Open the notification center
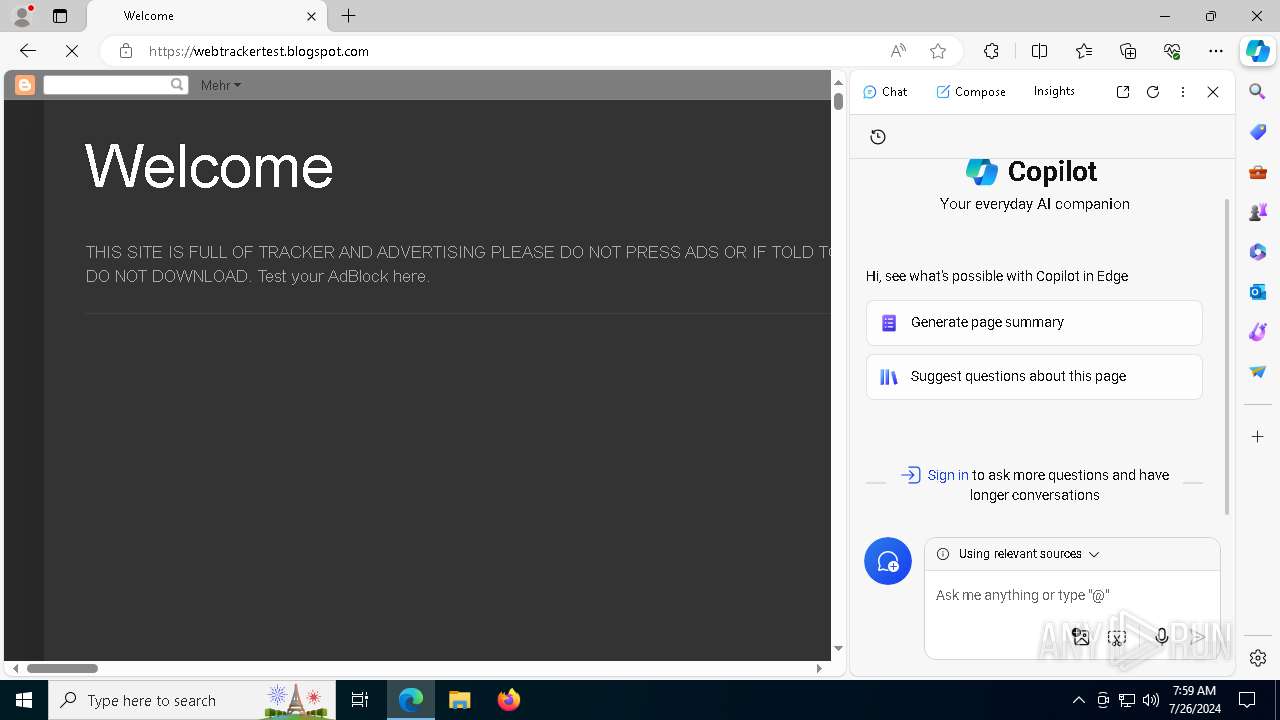The image size is (1280, 720). [1247, 700]
